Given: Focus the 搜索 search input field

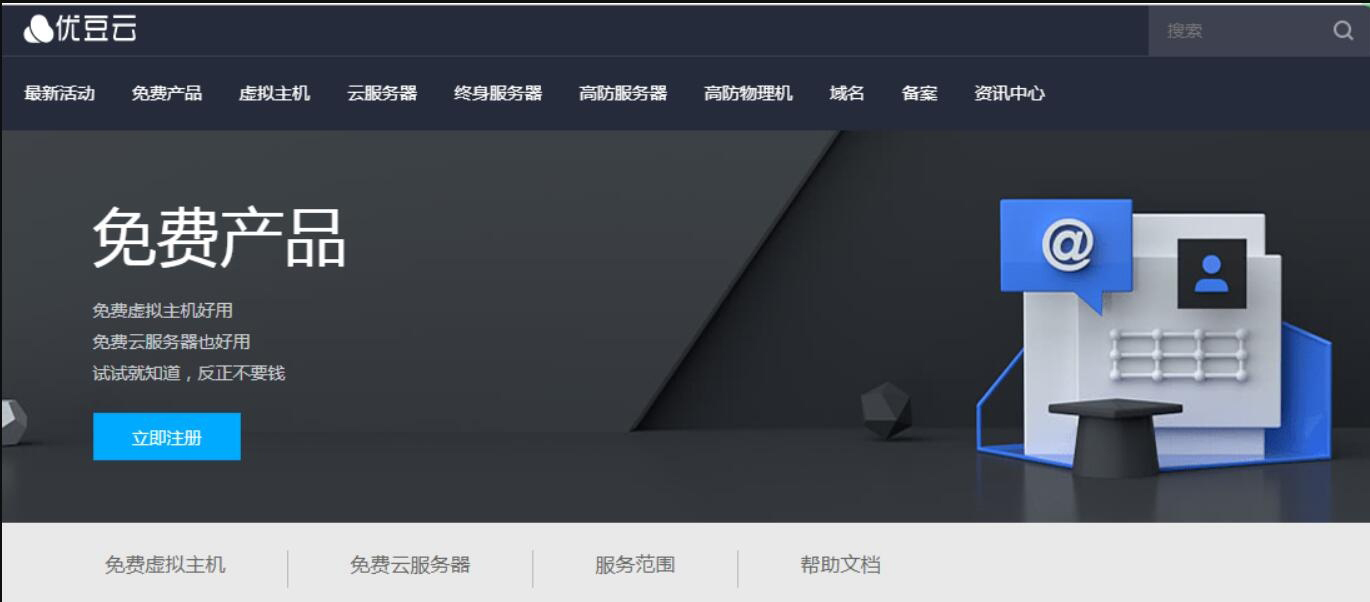Looking at the screenshot, I should [x=1238, y=31].
